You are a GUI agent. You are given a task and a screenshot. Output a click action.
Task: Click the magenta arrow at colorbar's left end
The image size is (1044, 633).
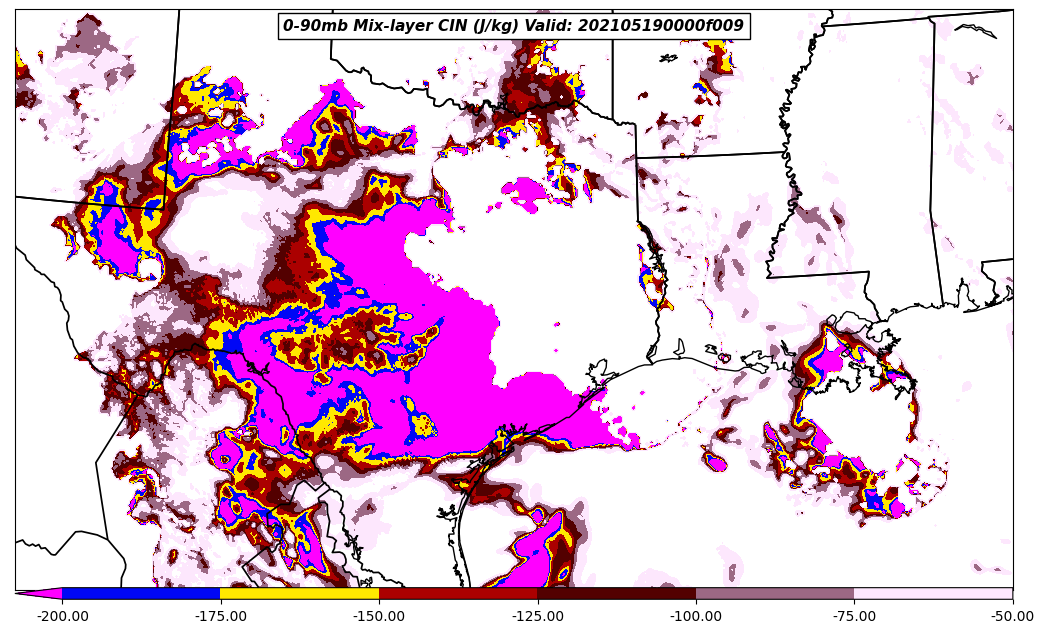pyautogui.click(x=40, y=594)
